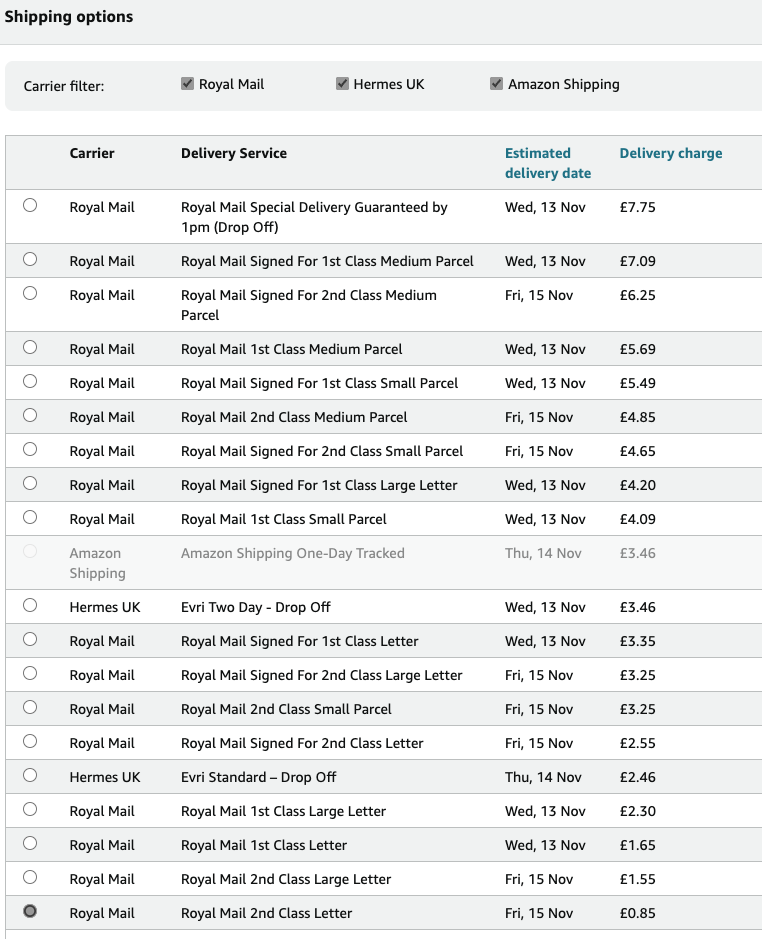
Task: Click the £7.09 delivery charge
Action: tap(637, 261)
